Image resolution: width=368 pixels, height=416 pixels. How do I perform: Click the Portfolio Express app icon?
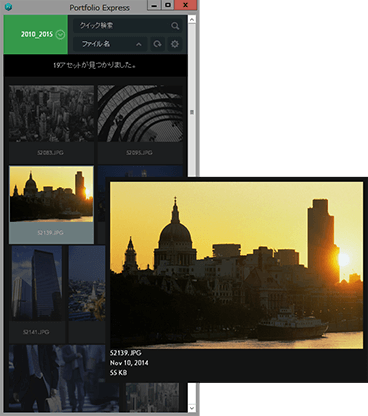pos(9,7)
